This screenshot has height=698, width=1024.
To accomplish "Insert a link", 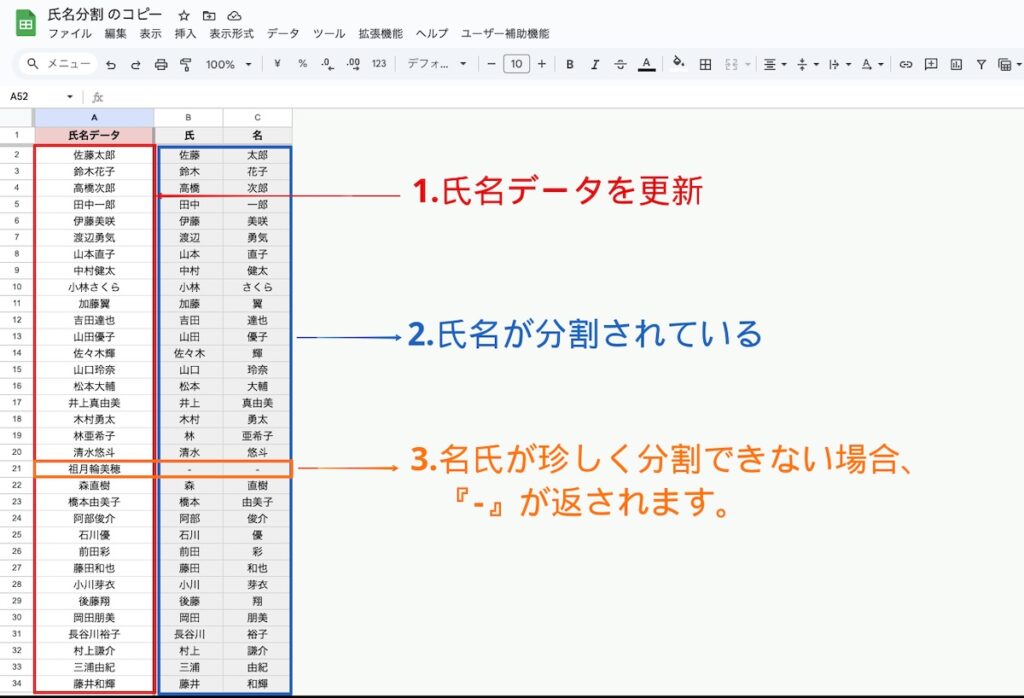I will click(905, 64).
